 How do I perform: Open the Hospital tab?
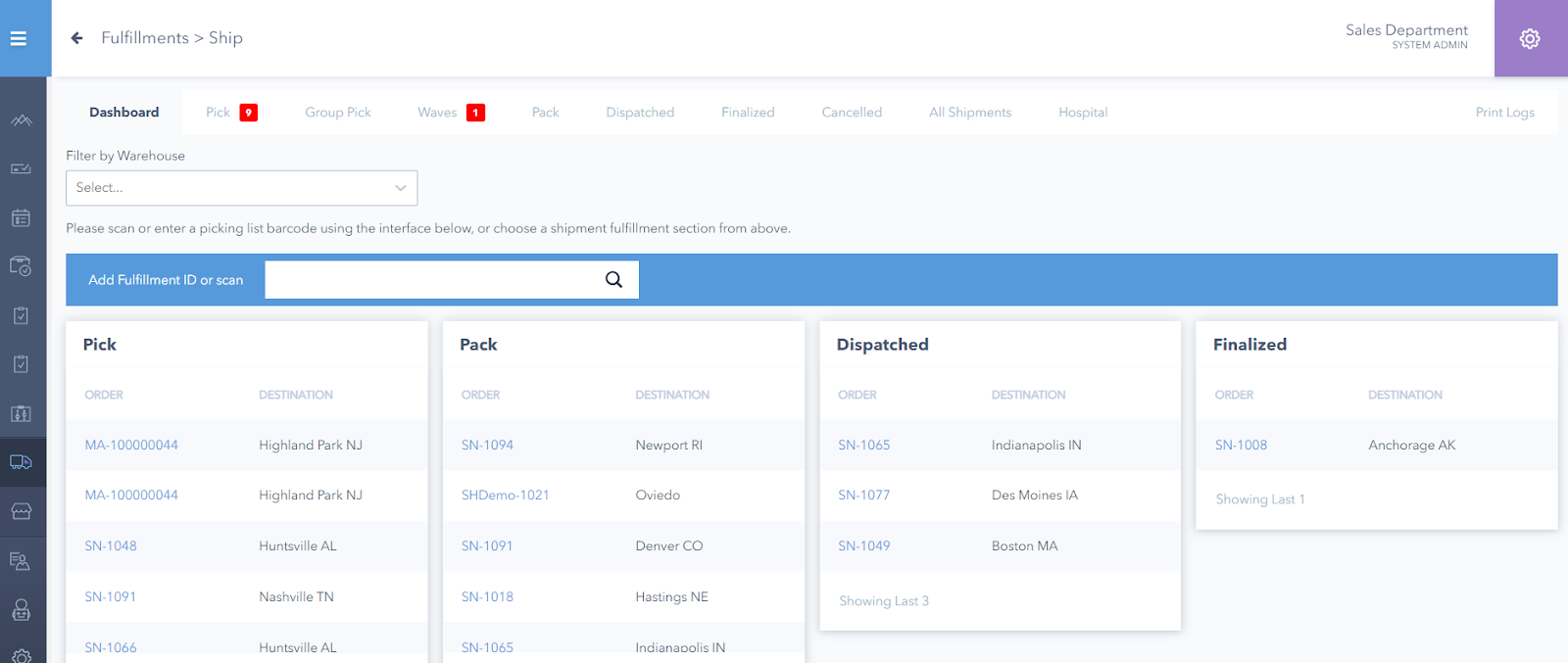point(1083,113)
